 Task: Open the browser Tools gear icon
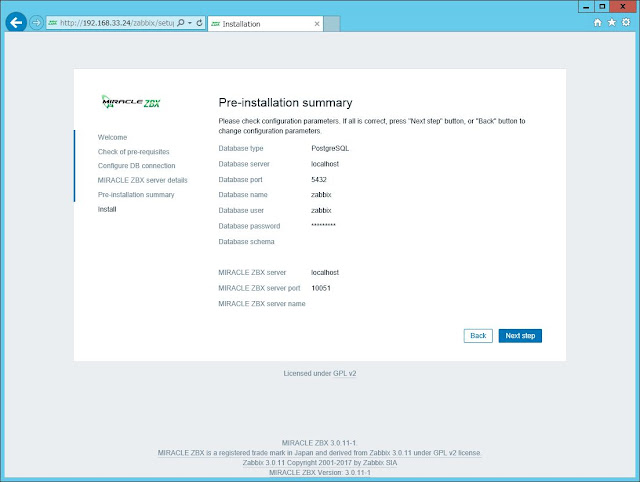pos(626,22)
